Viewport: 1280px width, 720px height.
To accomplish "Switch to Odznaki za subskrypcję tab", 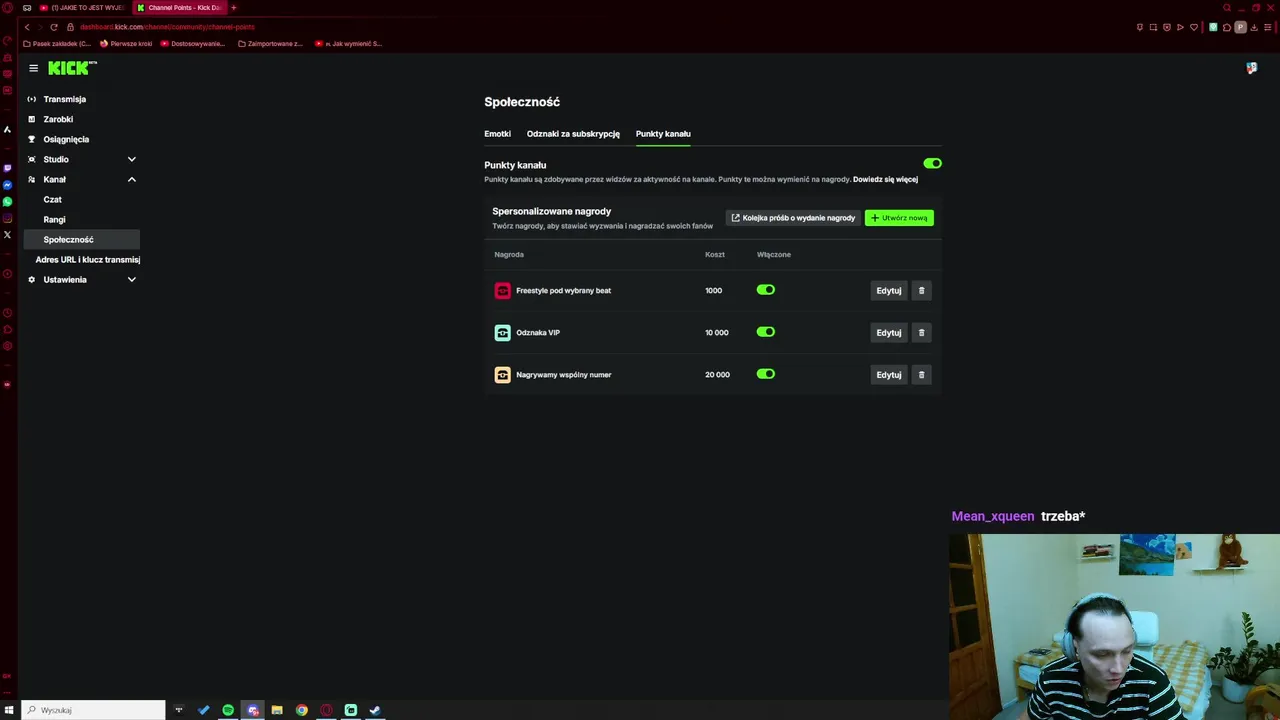I will click(x=573, y=133).
